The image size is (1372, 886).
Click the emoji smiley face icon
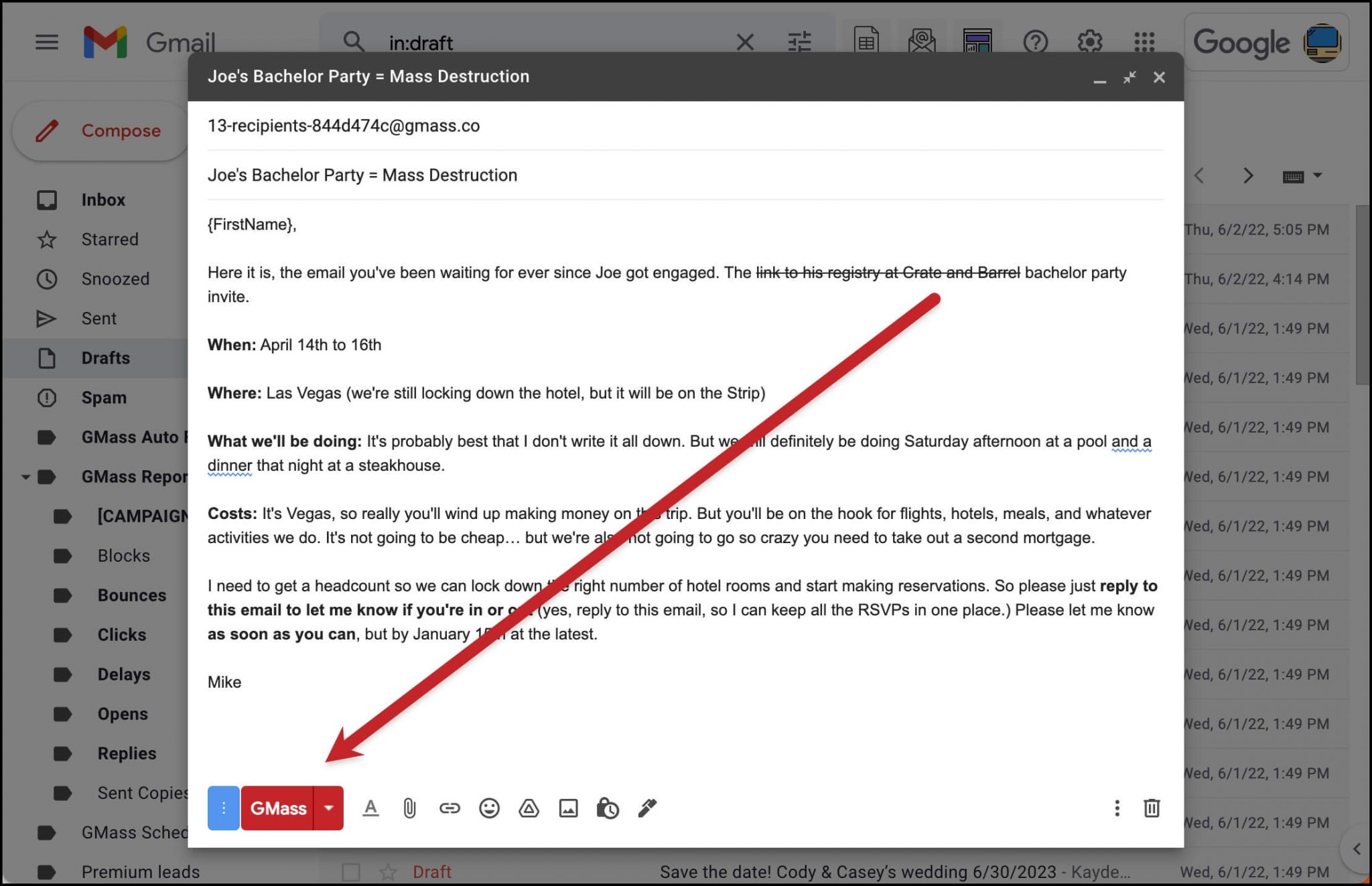(x=488, y=808)
